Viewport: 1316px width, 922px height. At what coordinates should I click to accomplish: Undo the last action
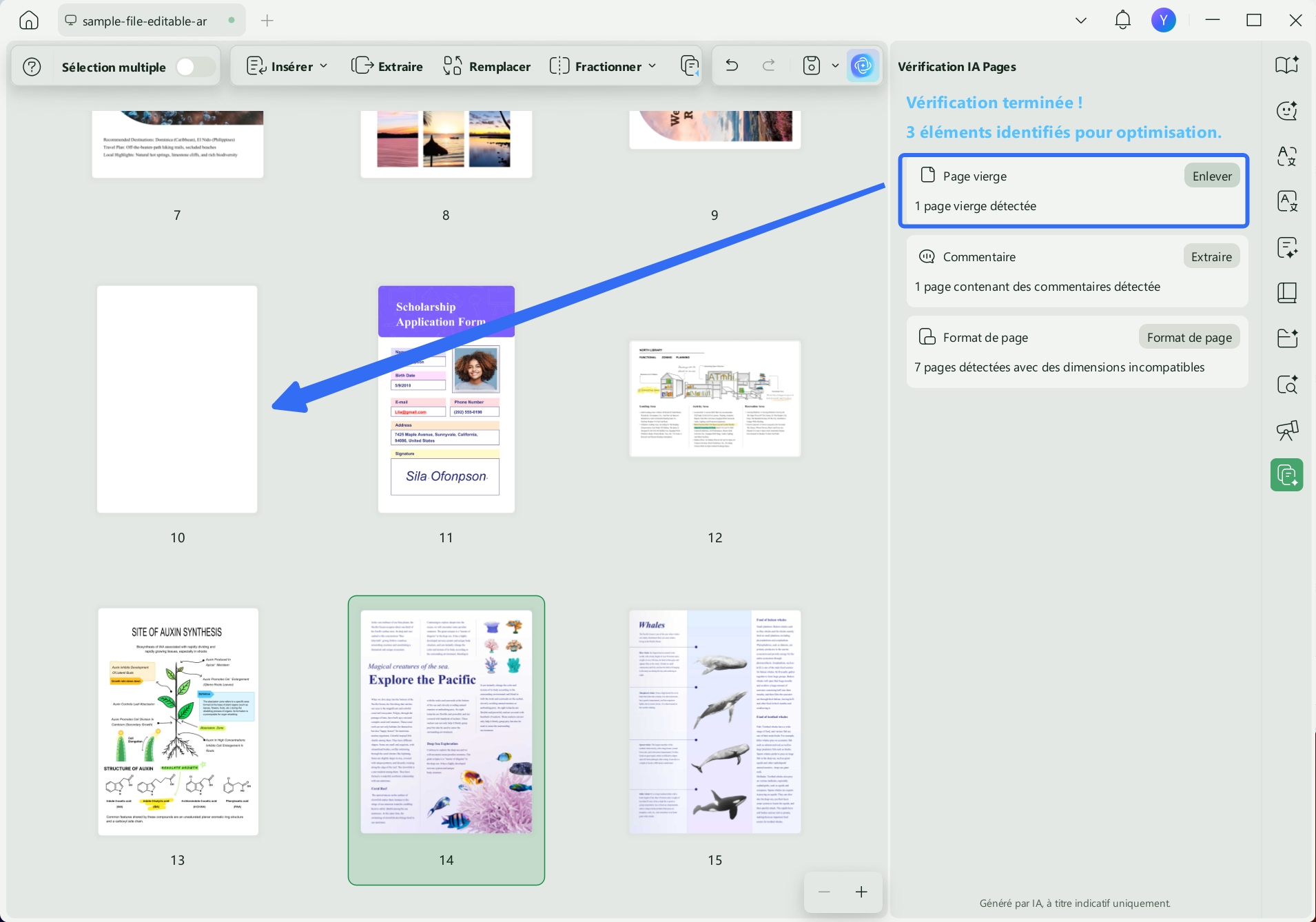732,66
